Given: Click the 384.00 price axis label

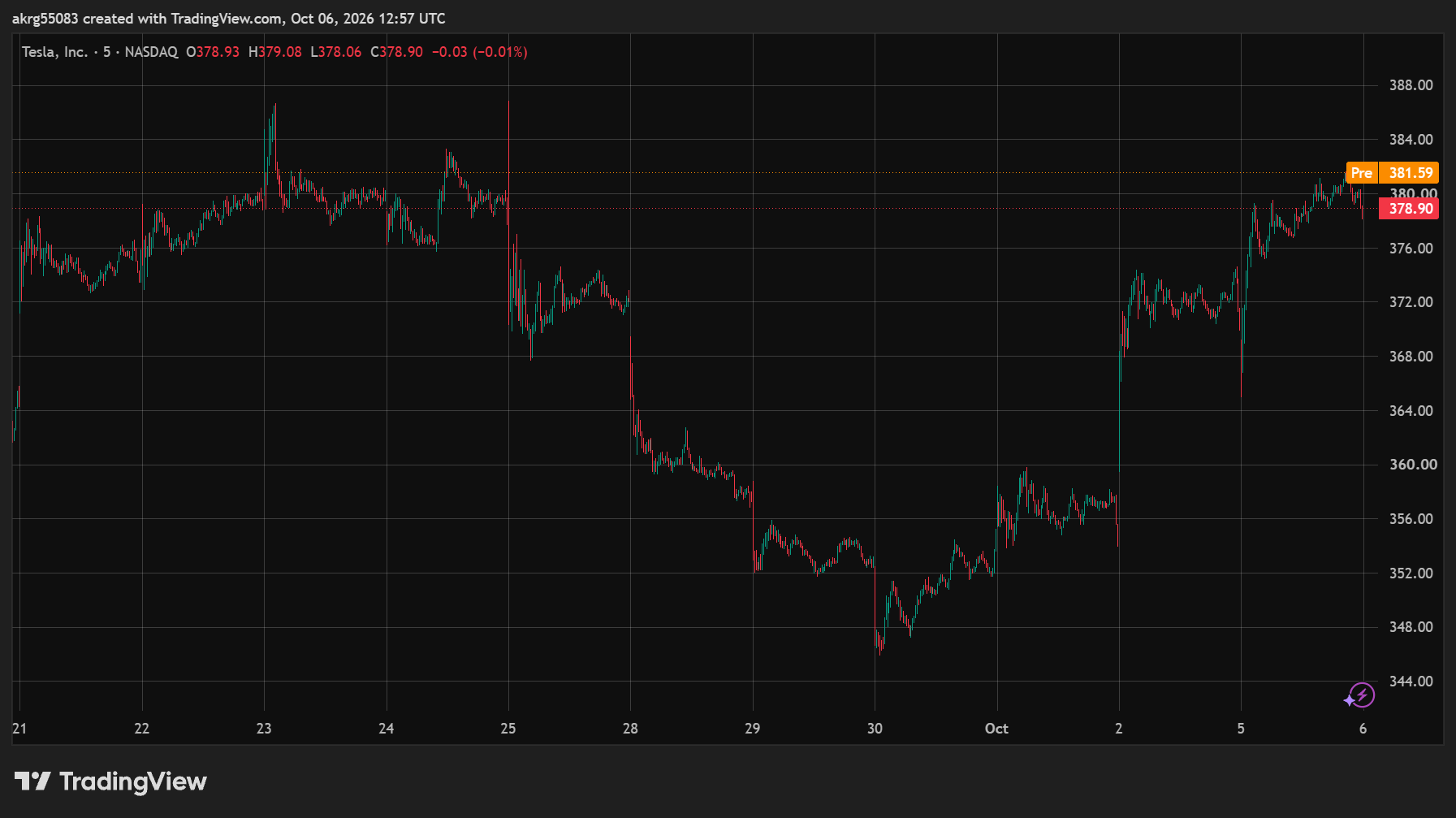Looking at the screenshot, I should pos(1411,140).
